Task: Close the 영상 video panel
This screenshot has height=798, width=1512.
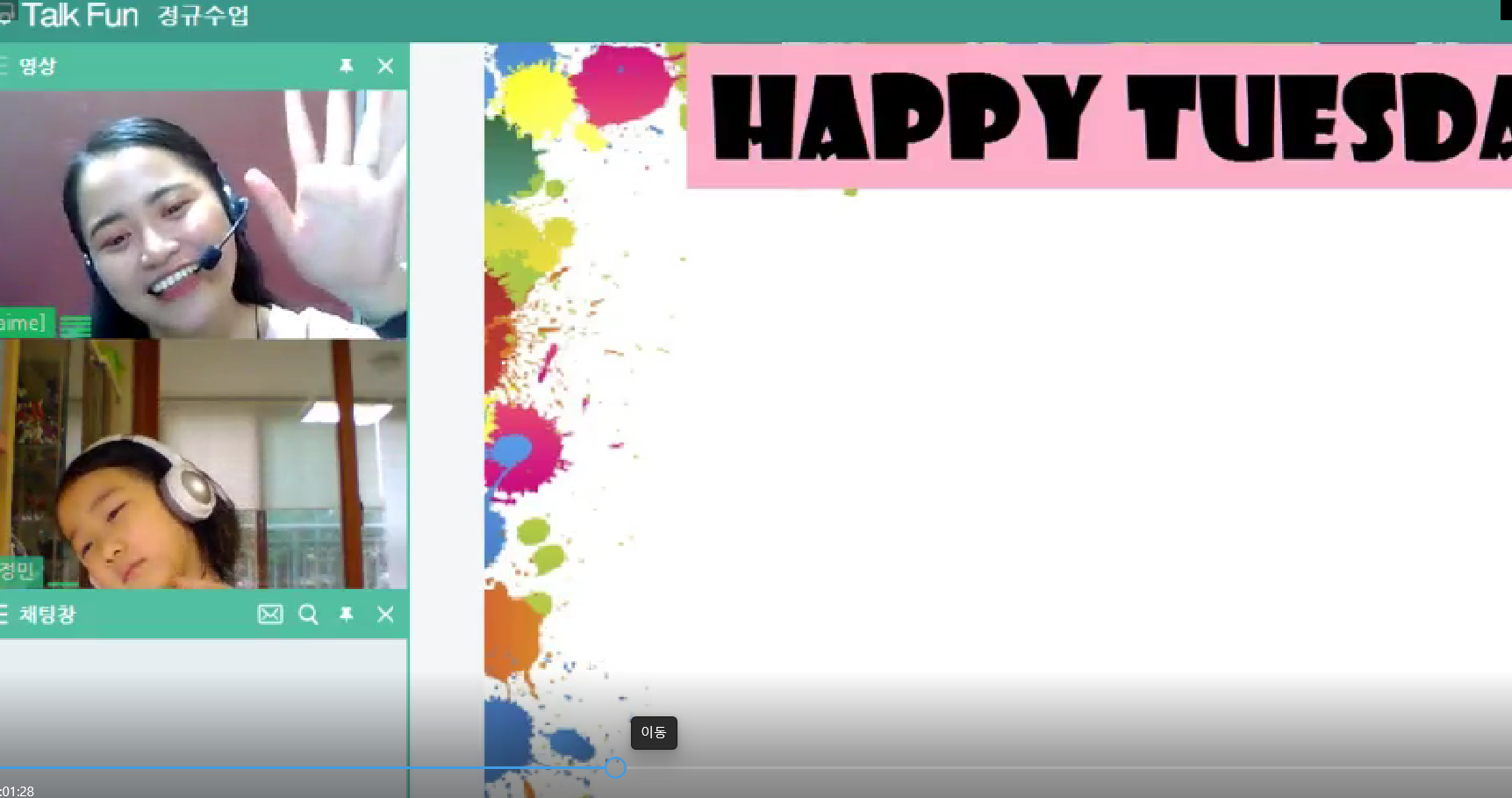Action: 385,66
